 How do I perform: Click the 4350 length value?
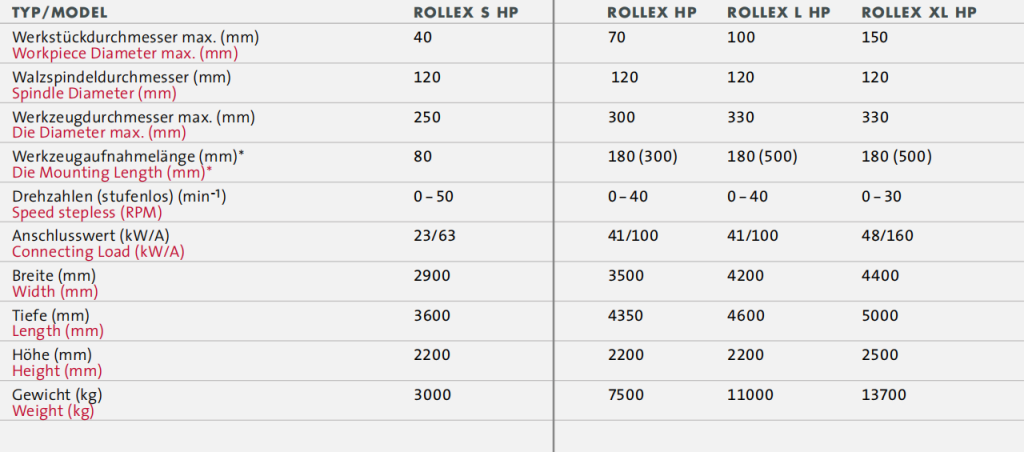pos(627,315)
